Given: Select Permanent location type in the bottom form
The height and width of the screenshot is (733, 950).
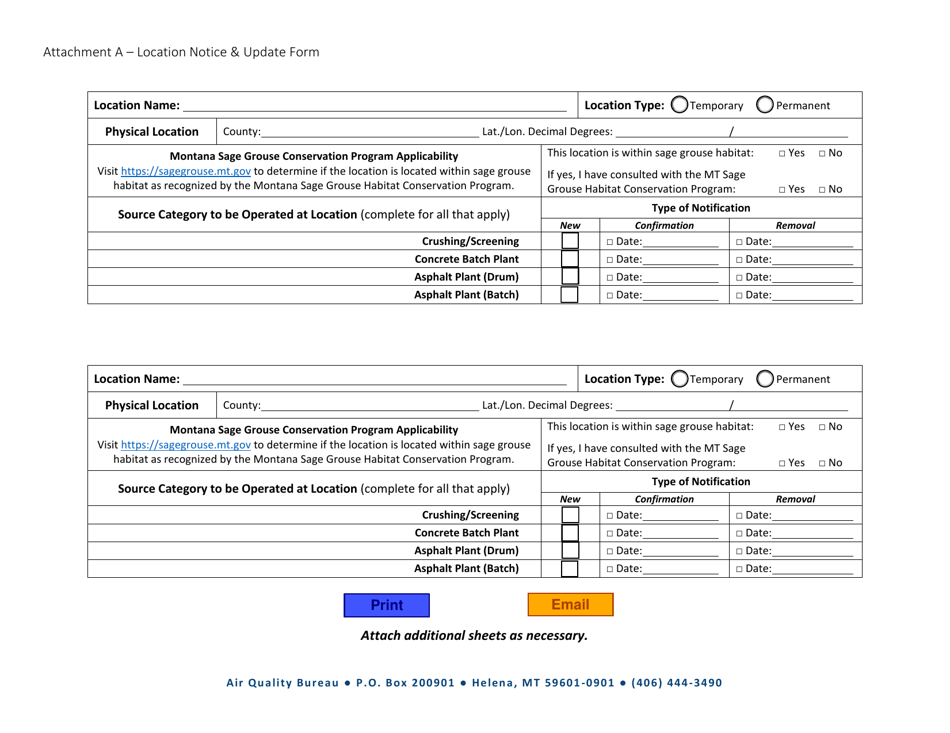Looking at the screenshot, I should click(x=765, y=378).
